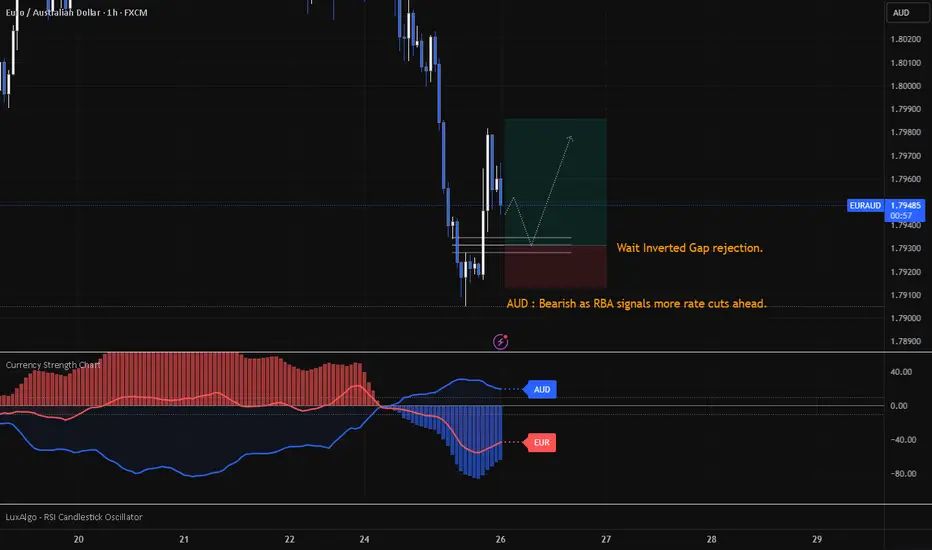Click the 0.00 strength scale value
The height and width of the screenshot is (550, 932).
point(899,406)
